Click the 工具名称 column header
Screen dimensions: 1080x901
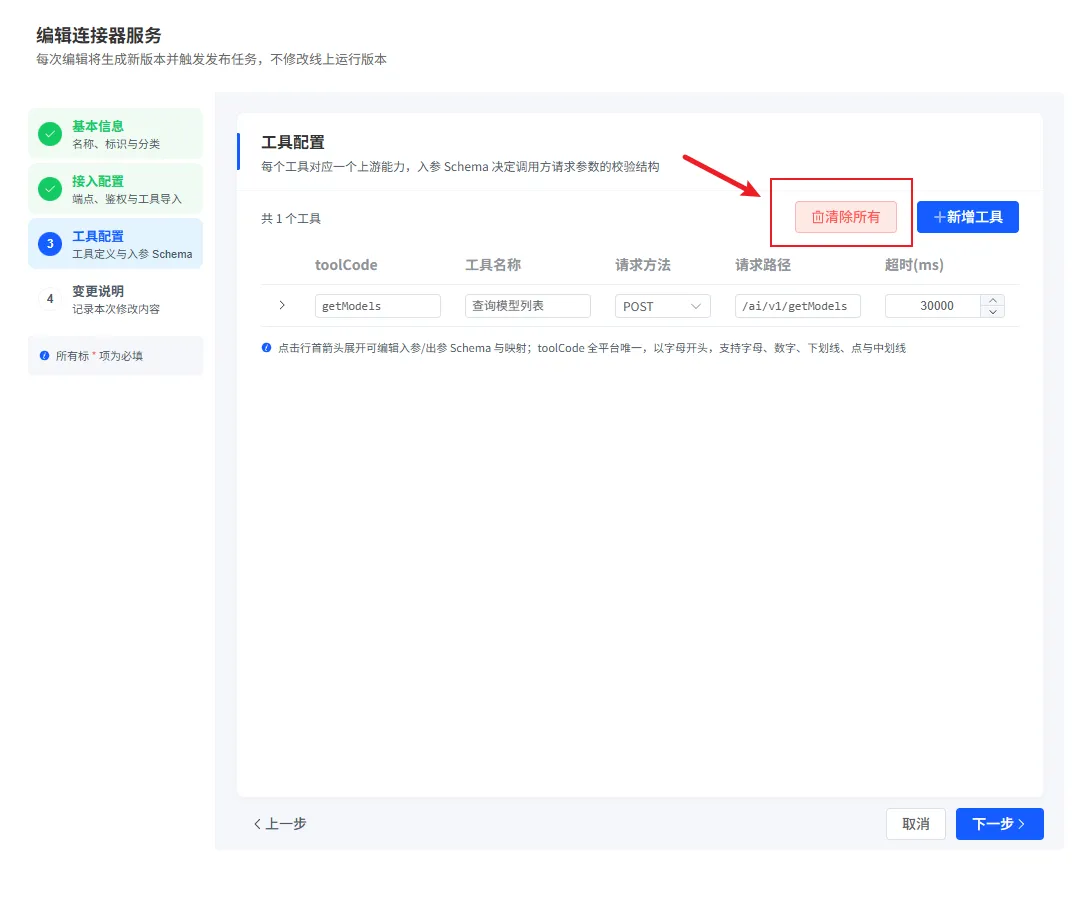pos(493,265)
